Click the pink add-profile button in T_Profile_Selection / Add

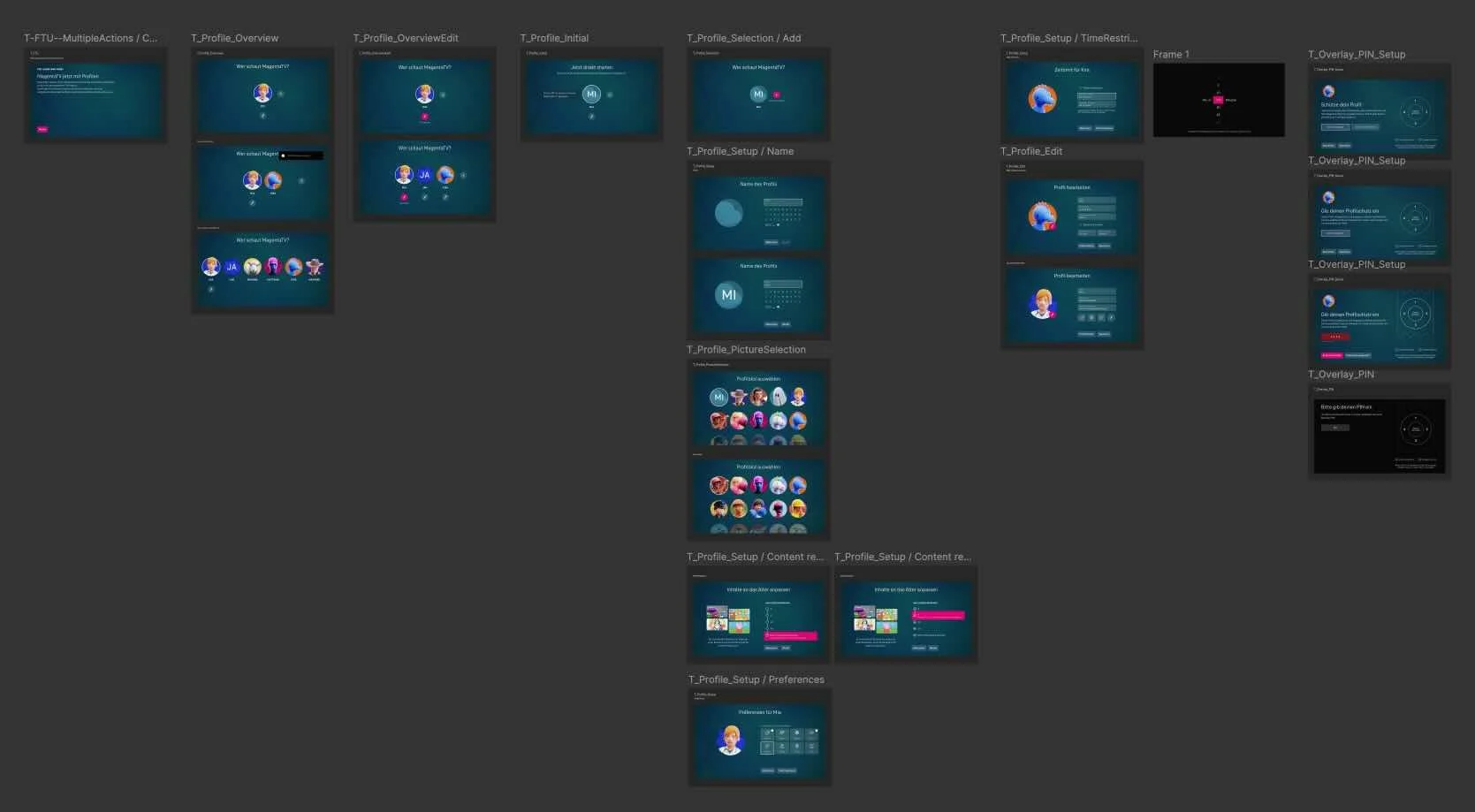pos(777,95)
